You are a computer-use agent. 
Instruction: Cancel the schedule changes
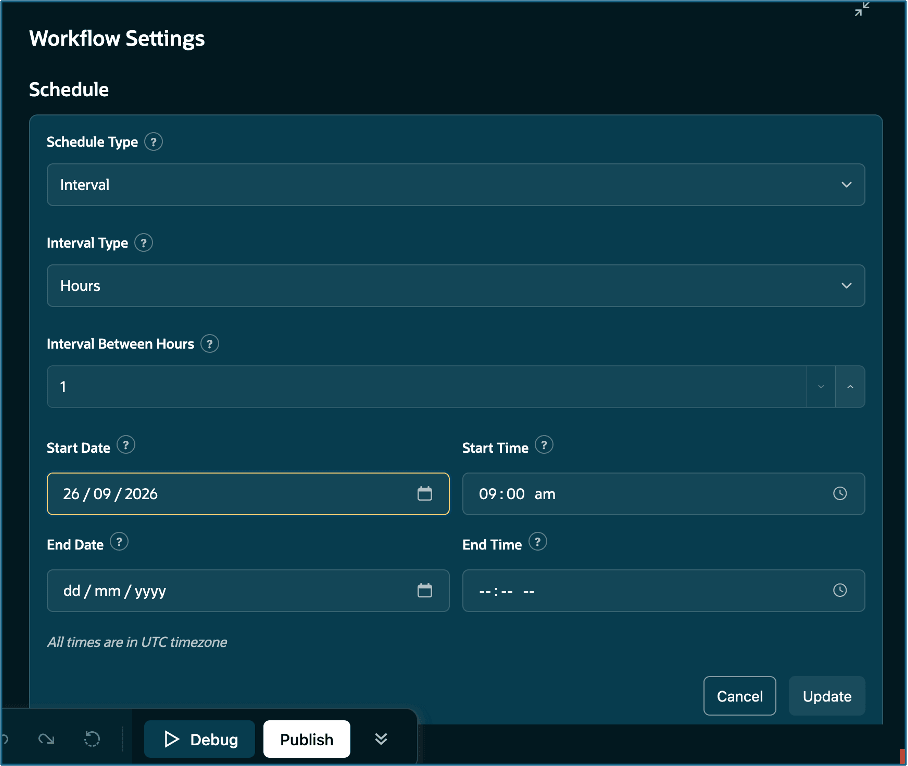pyautogui.click(x=739, y=696)
